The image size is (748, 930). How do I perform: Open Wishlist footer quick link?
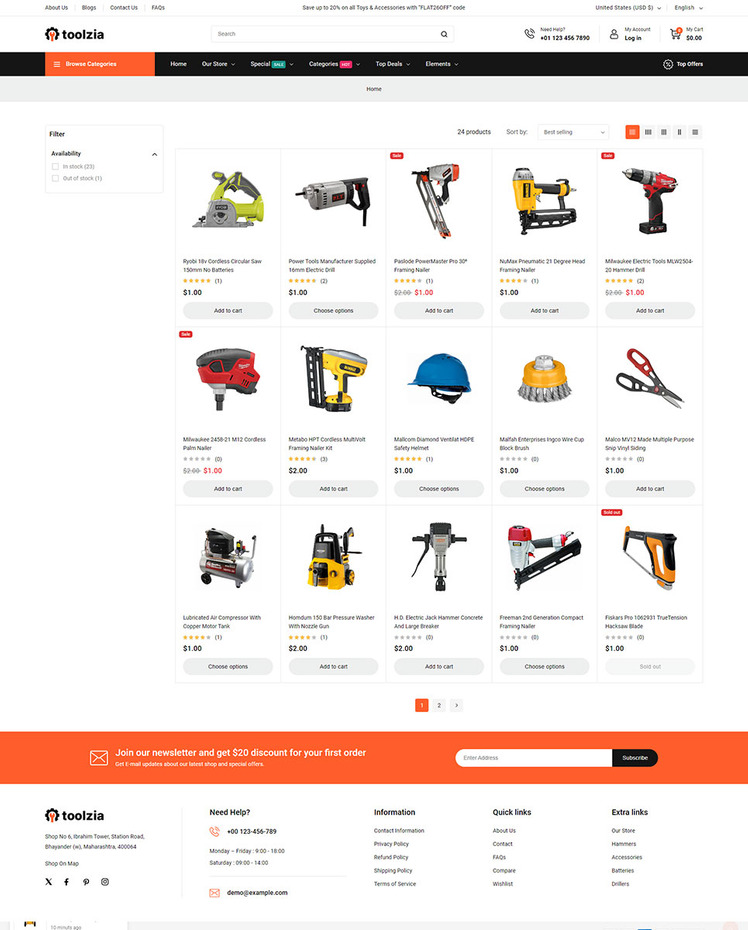click(502, 884)
